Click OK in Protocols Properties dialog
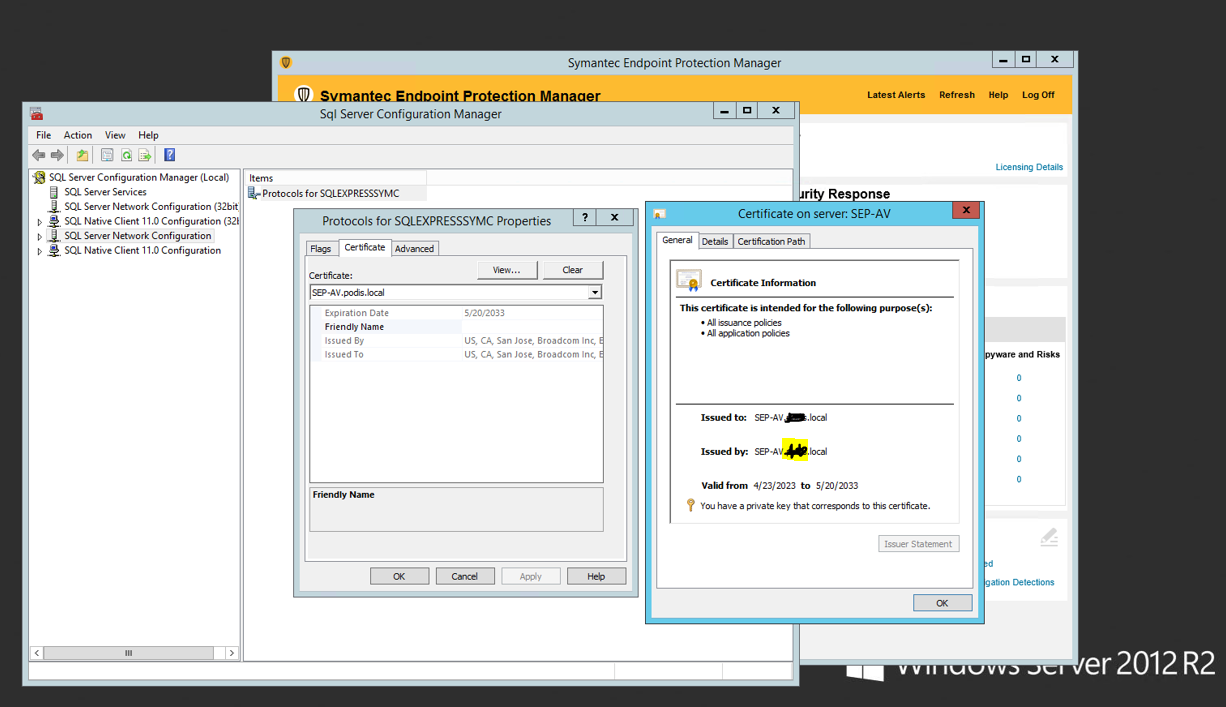The image size is (1226, 707). coord(399,576)
